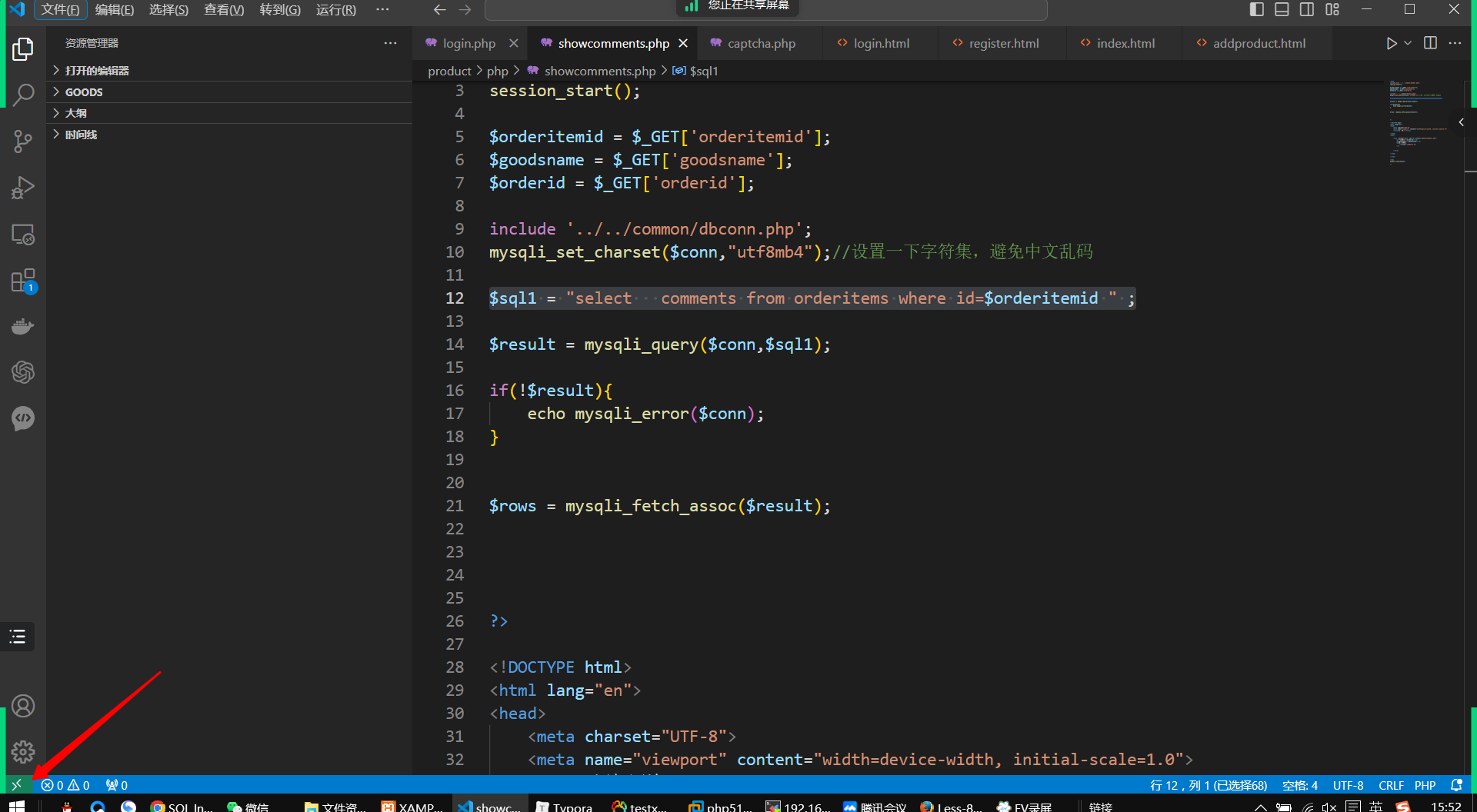The height and width of the screenshot is (812, 1477).
Task: Open the Remote Explorer view
Action: (x=23, y=235)
